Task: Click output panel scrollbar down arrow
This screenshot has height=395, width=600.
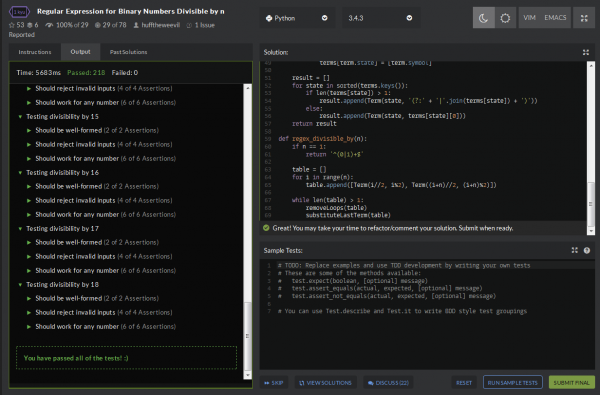Action: pyautogui.click(x=248, y=375)
